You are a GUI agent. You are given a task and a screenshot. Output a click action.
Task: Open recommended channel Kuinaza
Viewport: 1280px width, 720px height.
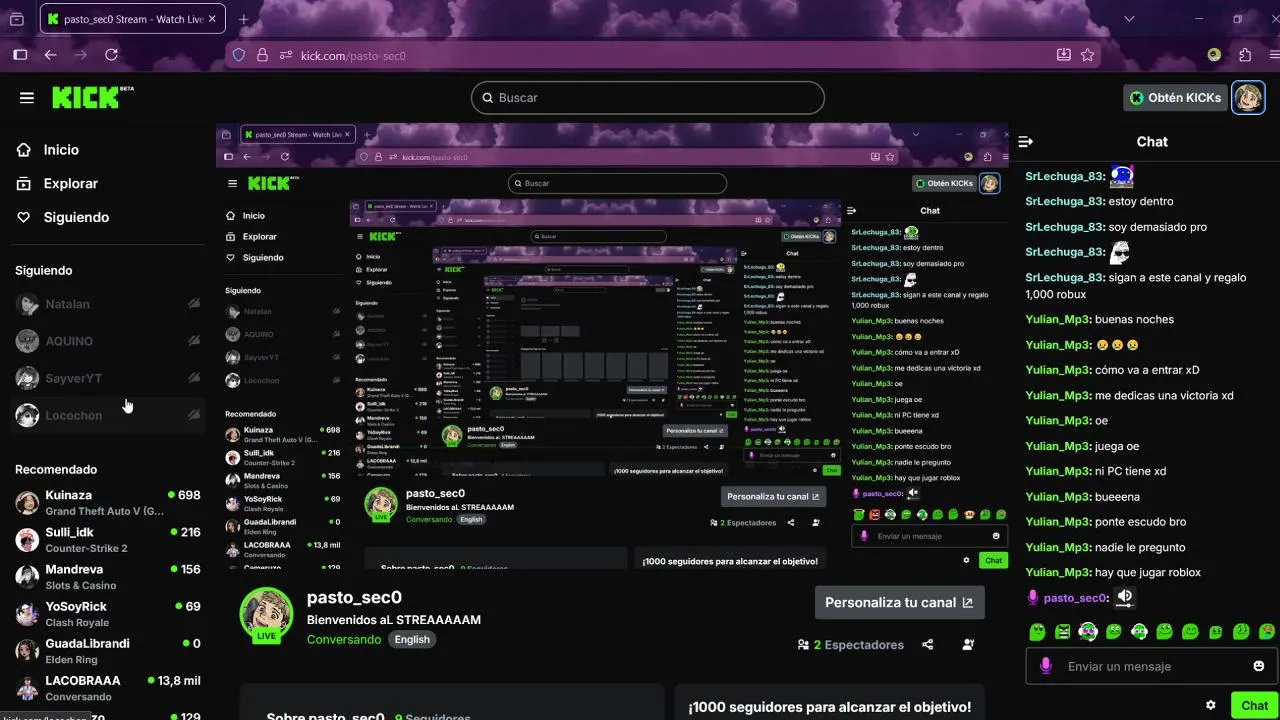click(108, 502)
